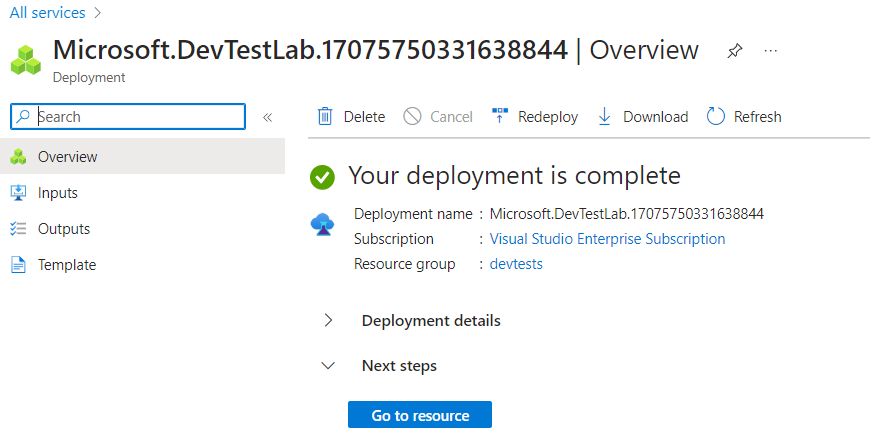870x440 pixels.
Task: Collapse the sidebar using the double chevron
Action: (x=267, y=117)
